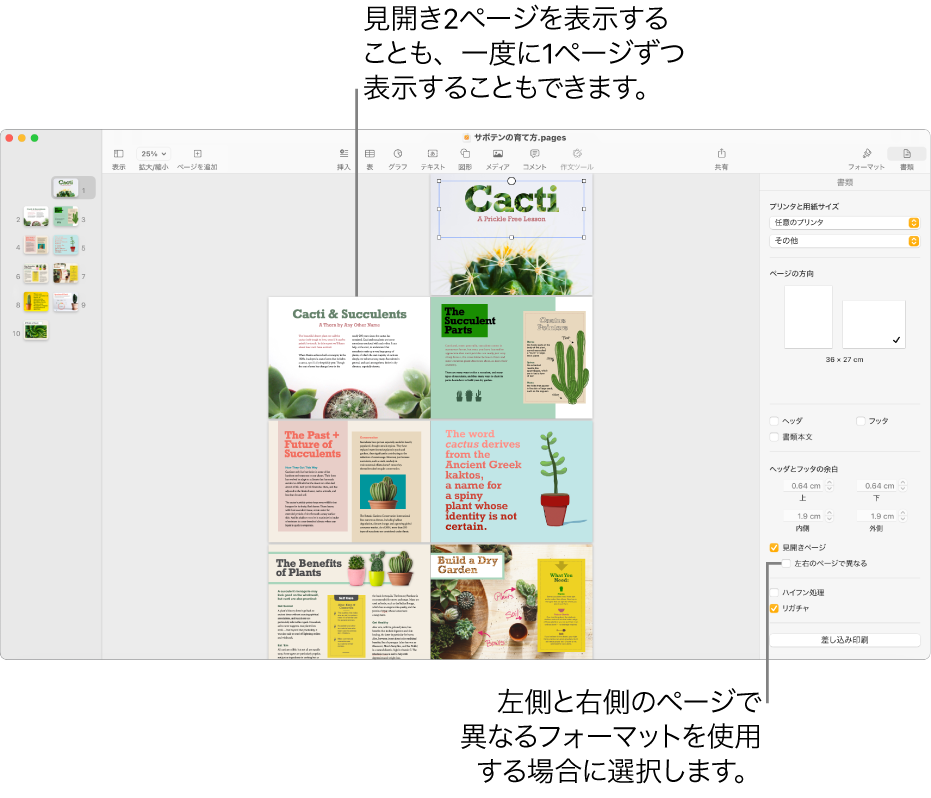Adjust the 上 margin stepper
This screenshot has height=798, width=931.
pyautogui.click(x=829, y=486)
